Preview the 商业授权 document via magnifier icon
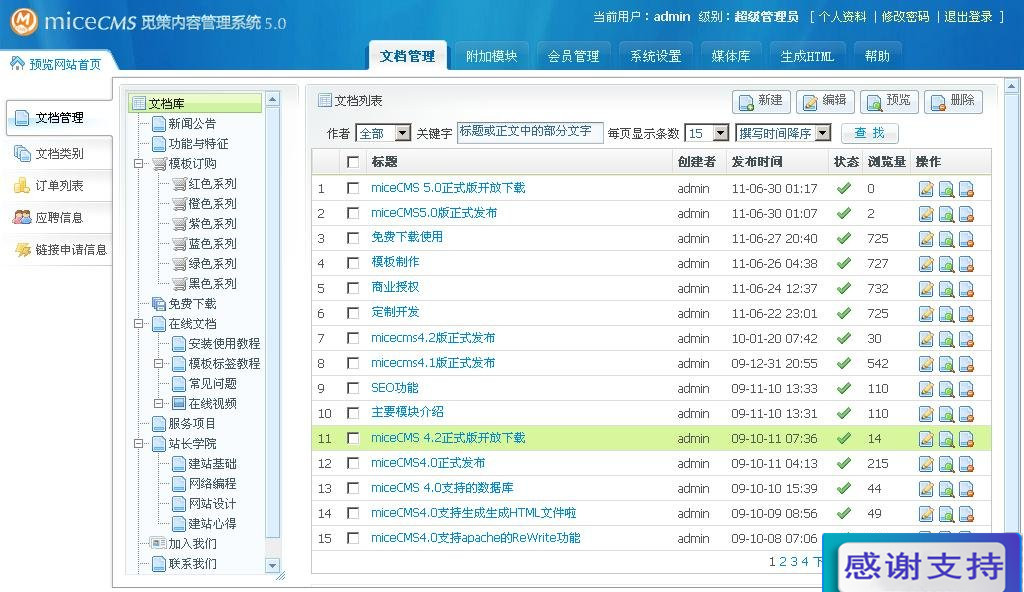1024x592 pixels. click(946, 289)
